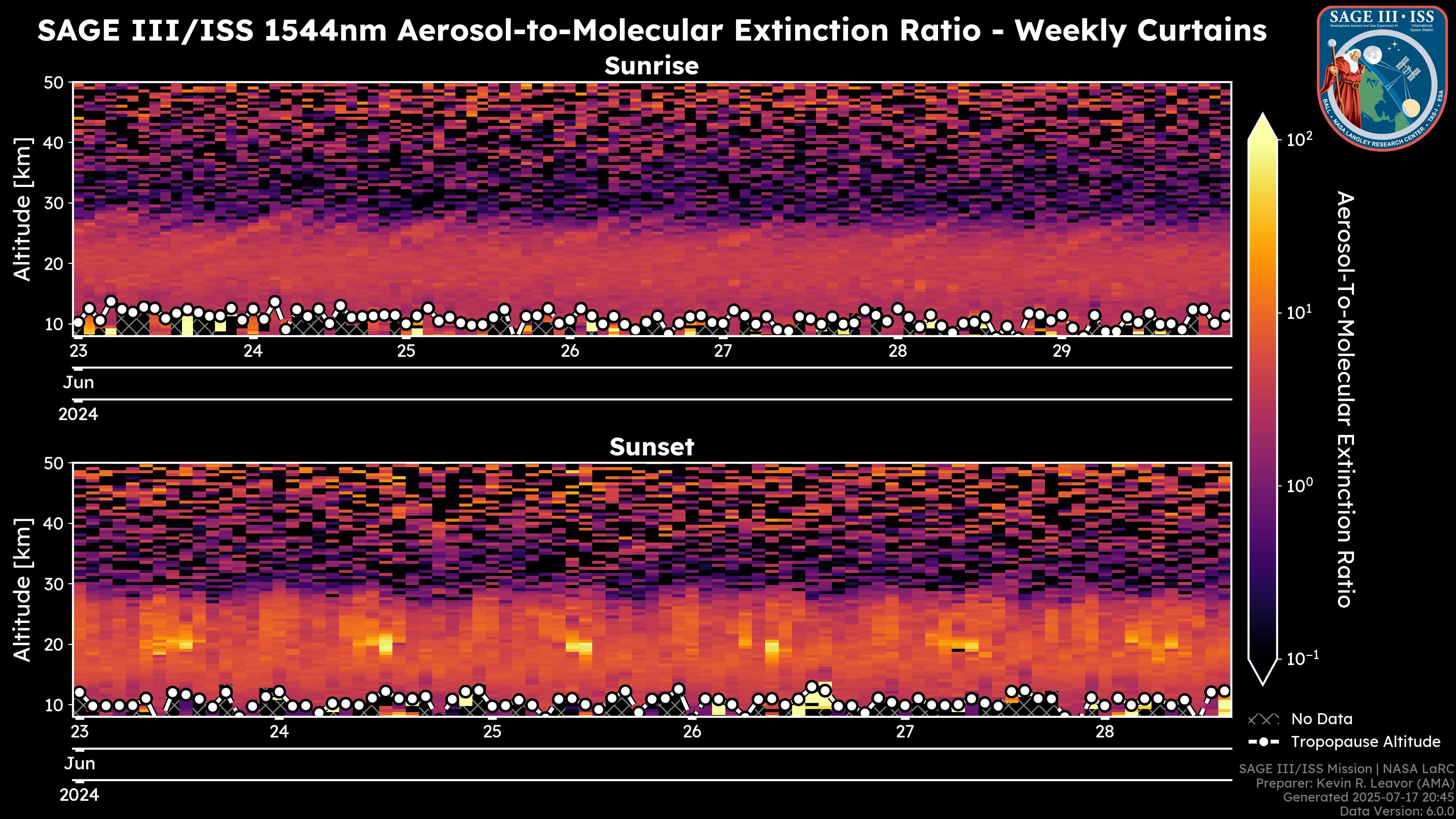1456x819 pixels.
Task: Click the 24 date tick on Sunset axis
Action: [279, 732]
